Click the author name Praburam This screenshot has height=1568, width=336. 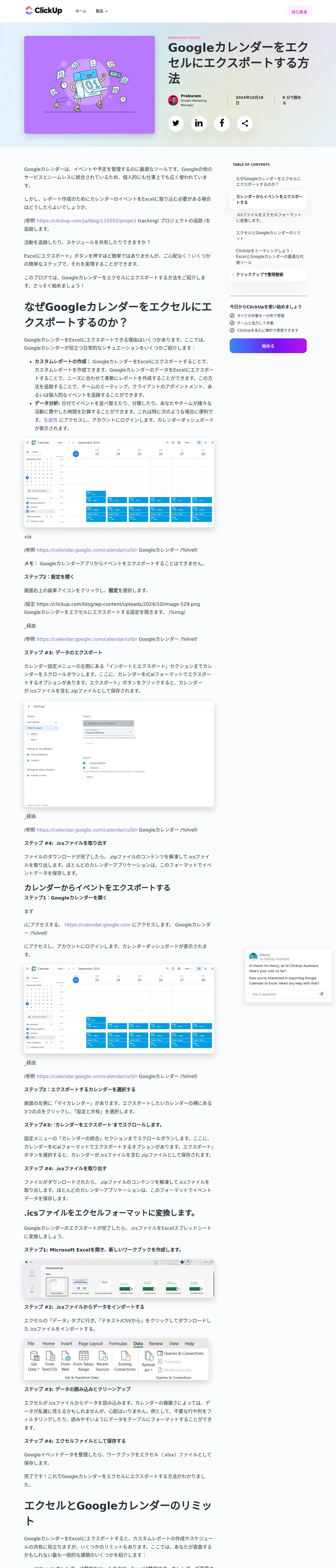tap(191, 96)
